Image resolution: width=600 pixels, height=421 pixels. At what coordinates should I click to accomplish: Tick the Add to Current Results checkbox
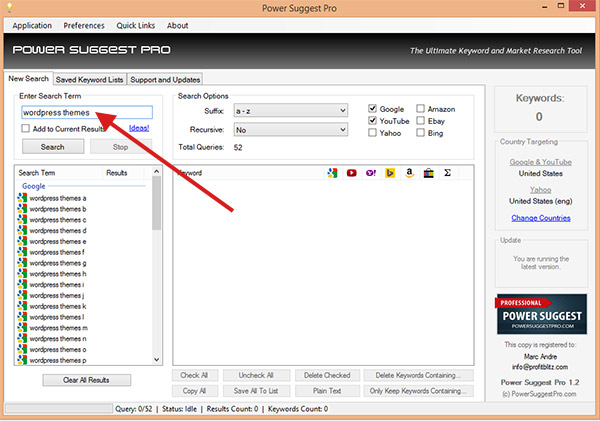(26, 129)
